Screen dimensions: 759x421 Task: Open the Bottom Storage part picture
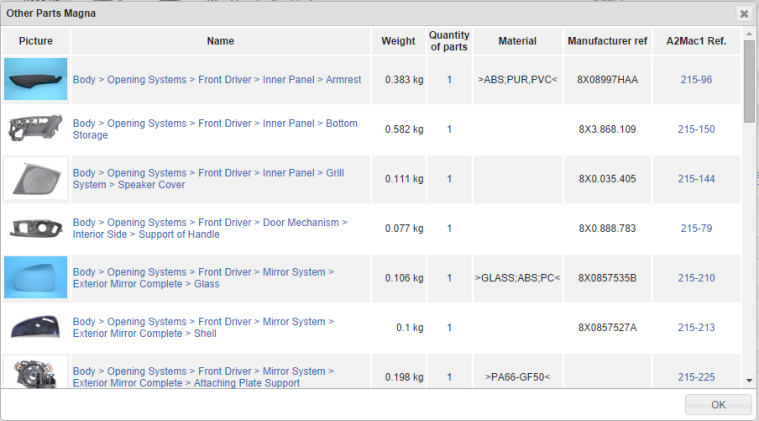pyautogui.click(x=36, y=129)
